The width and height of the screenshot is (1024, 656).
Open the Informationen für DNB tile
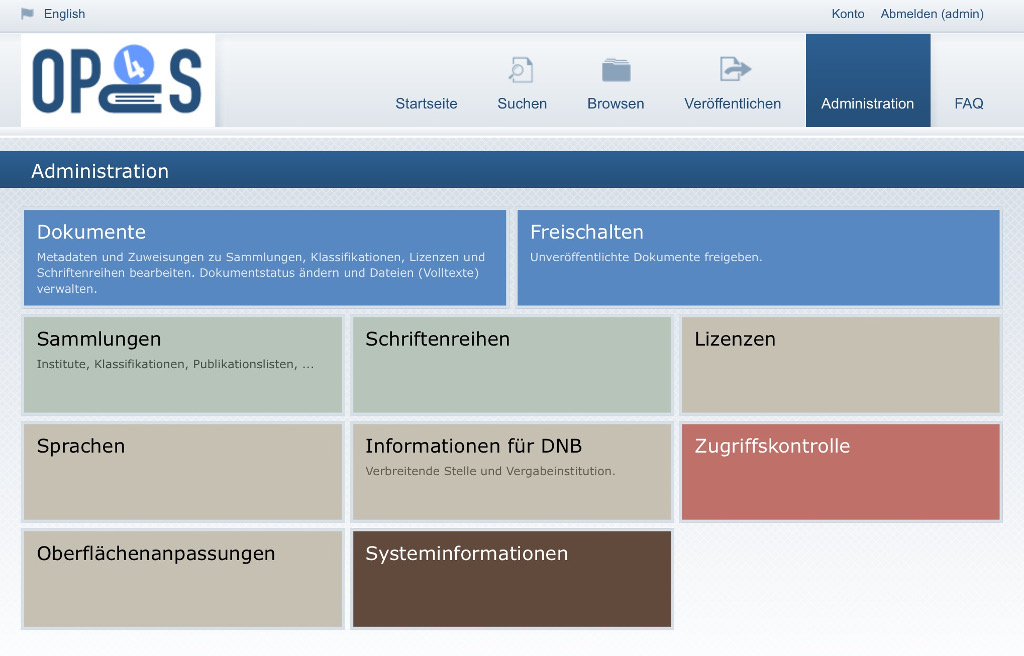pos(512,472)
